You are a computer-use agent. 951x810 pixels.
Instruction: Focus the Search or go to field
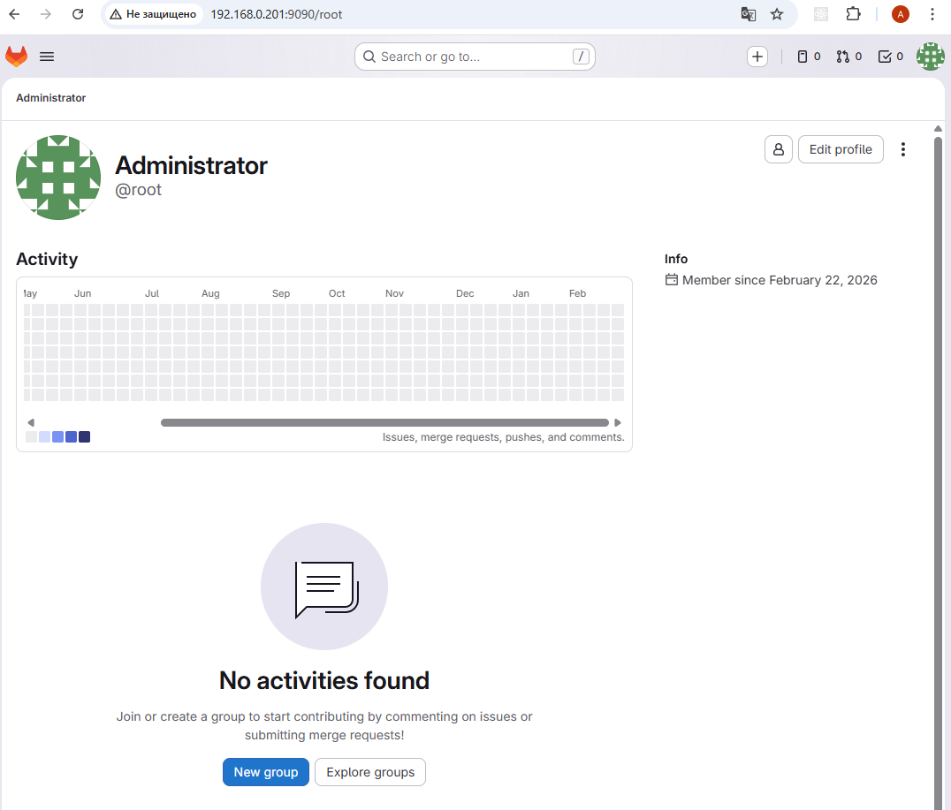pos(474,56)
